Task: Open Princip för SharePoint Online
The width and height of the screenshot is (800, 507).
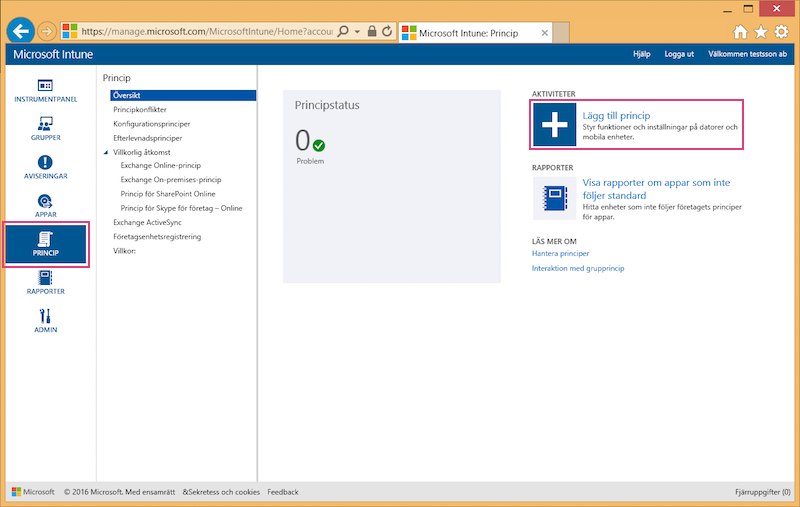Action: (x=168, y=194)
